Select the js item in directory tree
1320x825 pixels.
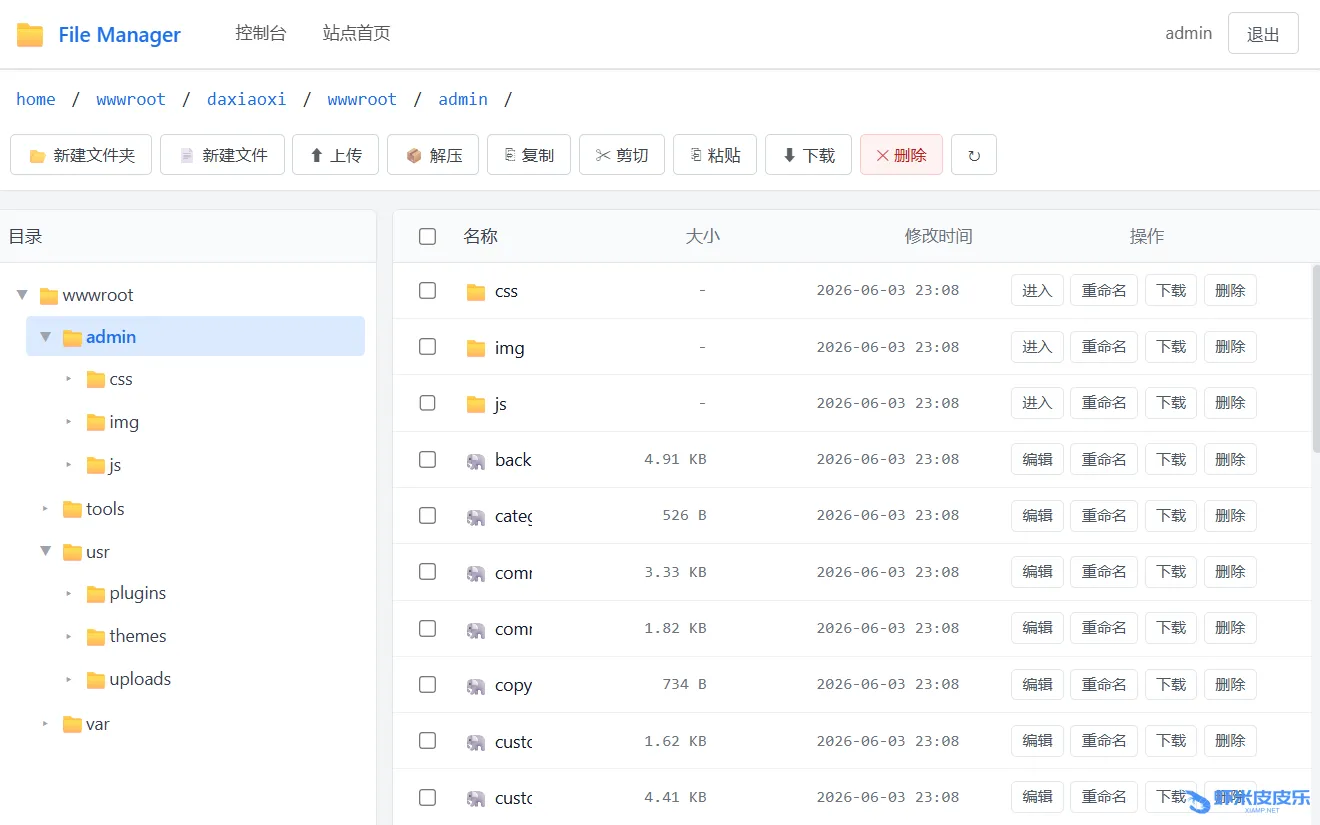click(115, 465)
